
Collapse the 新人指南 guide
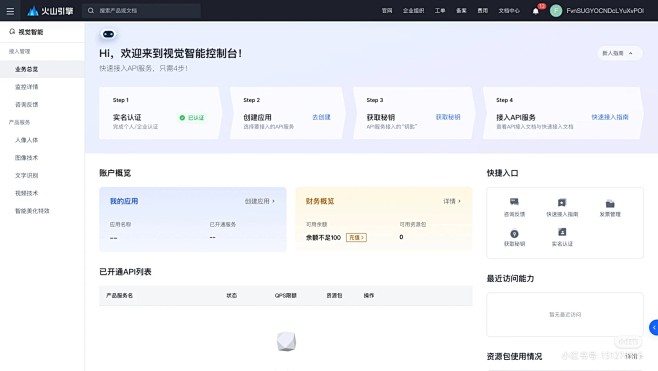(620, 53)
